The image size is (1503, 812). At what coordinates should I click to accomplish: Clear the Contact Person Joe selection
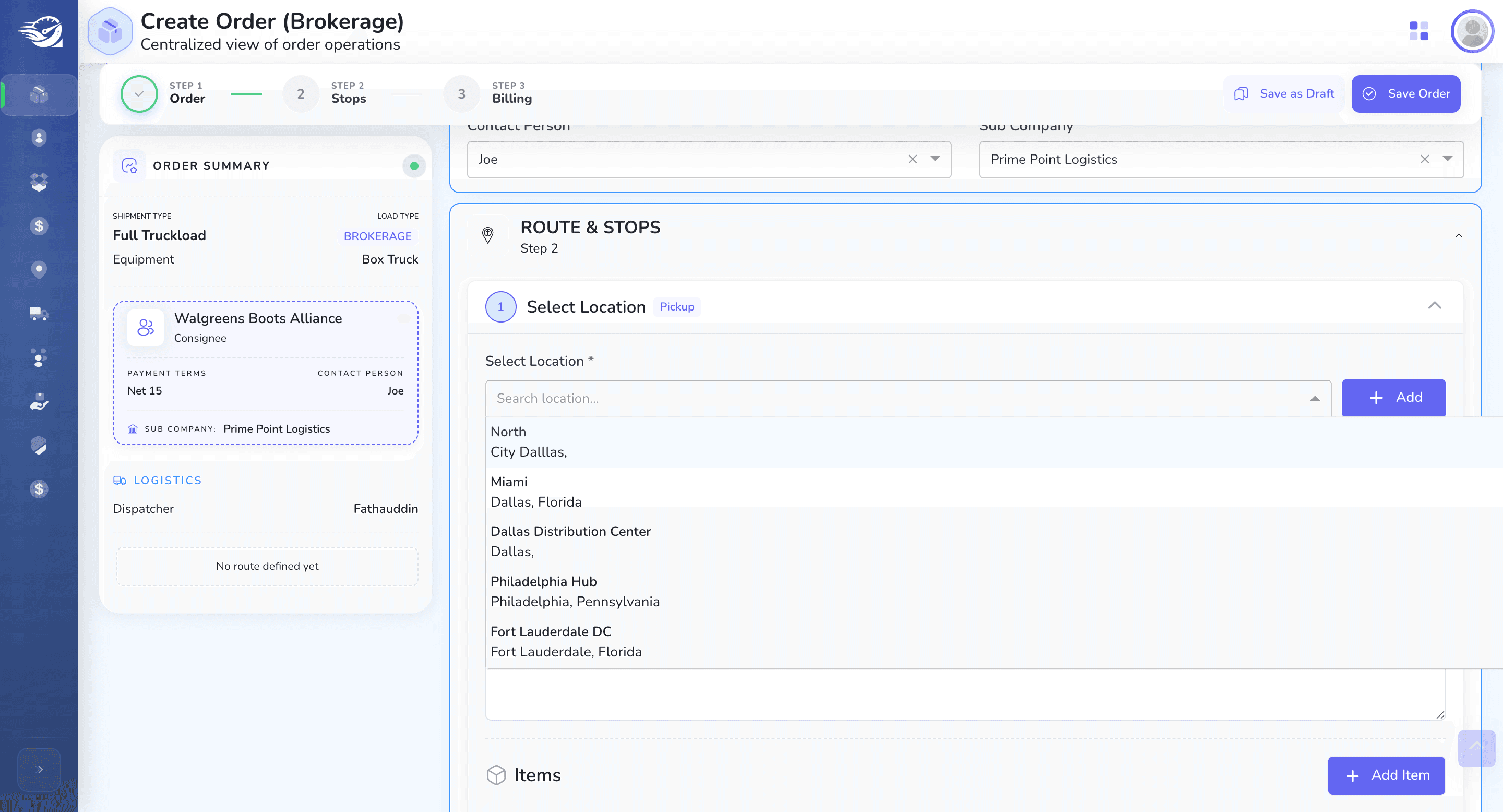[913, 159]
